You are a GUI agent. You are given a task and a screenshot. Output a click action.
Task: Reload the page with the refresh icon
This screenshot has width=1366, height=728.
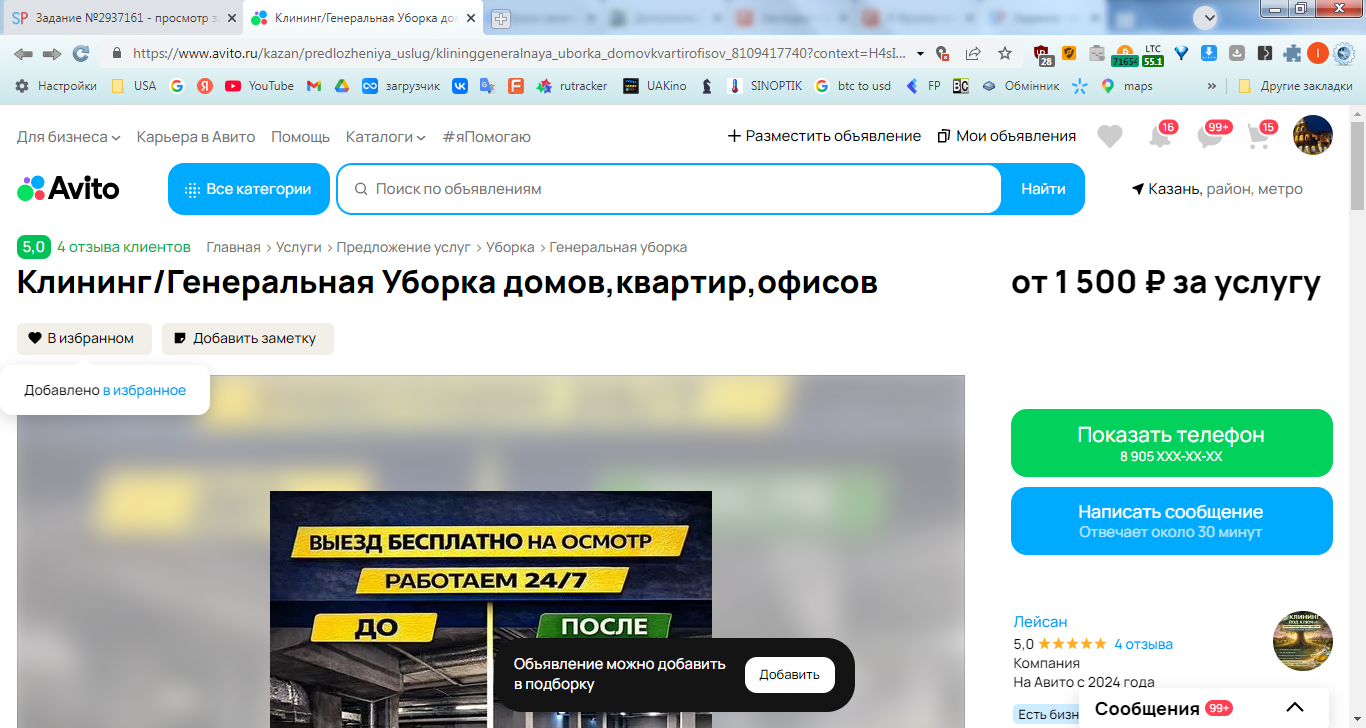coord(81,53)
